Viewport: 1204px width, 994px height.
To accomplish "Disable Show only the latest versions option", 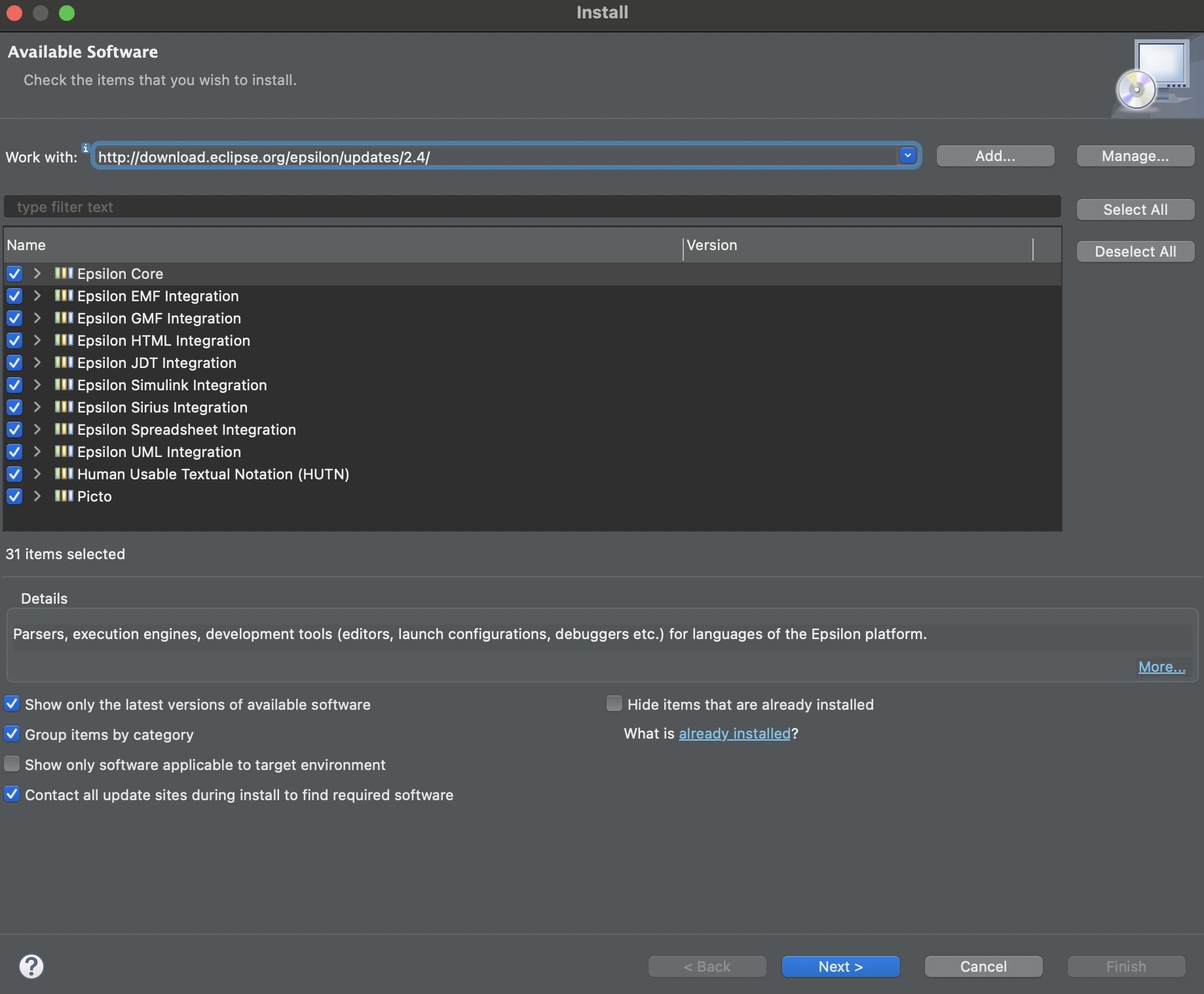I will point(12,704).
